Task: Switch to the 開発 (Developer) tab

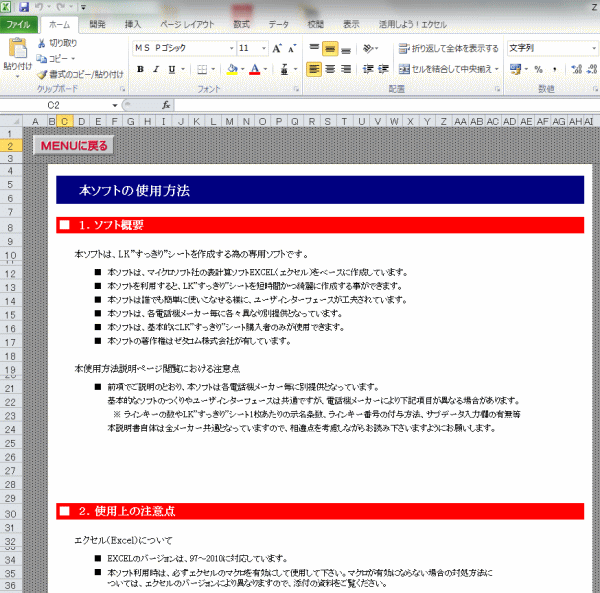Action: (x=97, y=25)
